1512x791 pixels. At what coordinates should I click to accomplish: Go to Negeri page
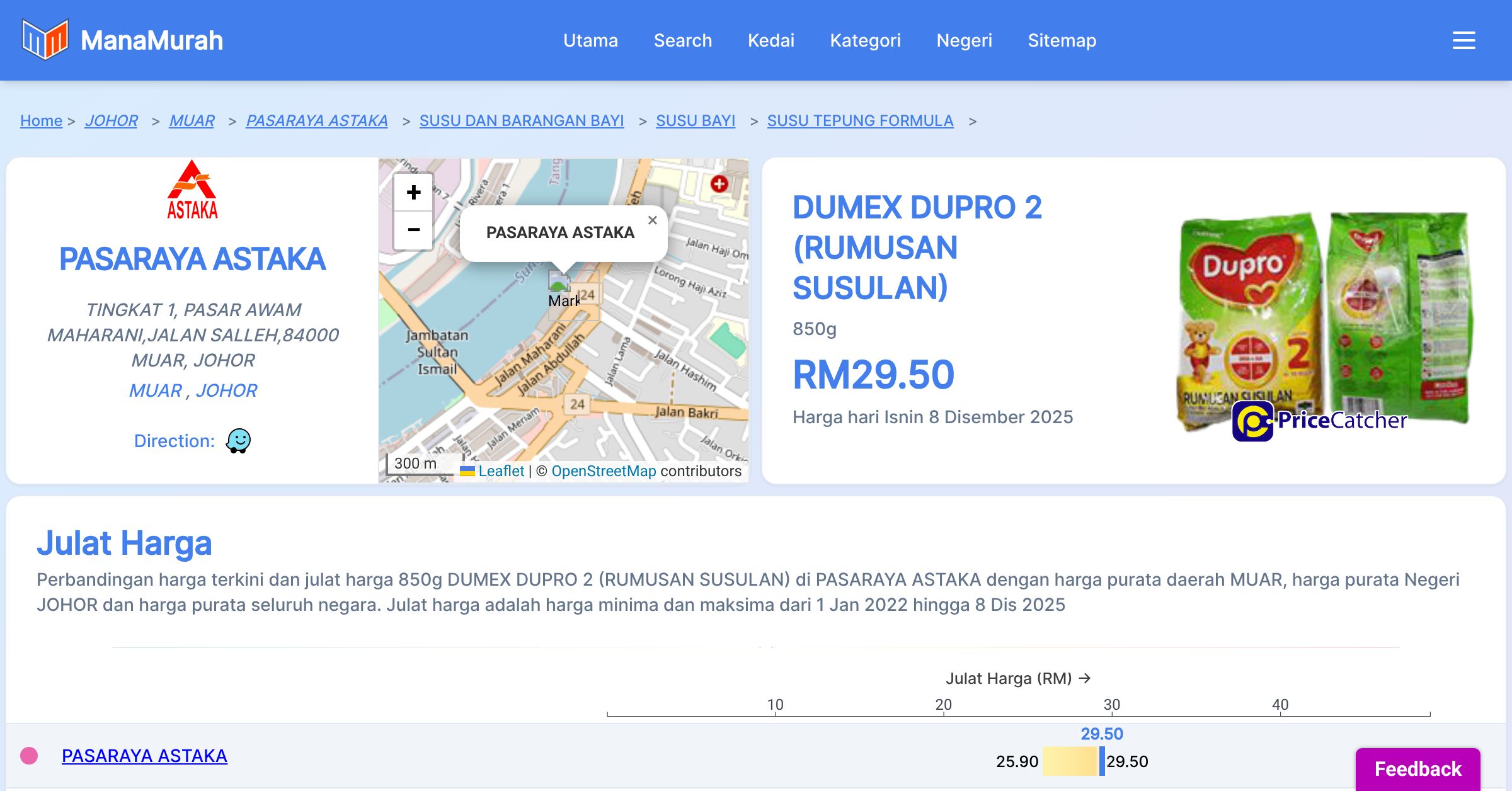pyautogui.click(x=964, y=40)
